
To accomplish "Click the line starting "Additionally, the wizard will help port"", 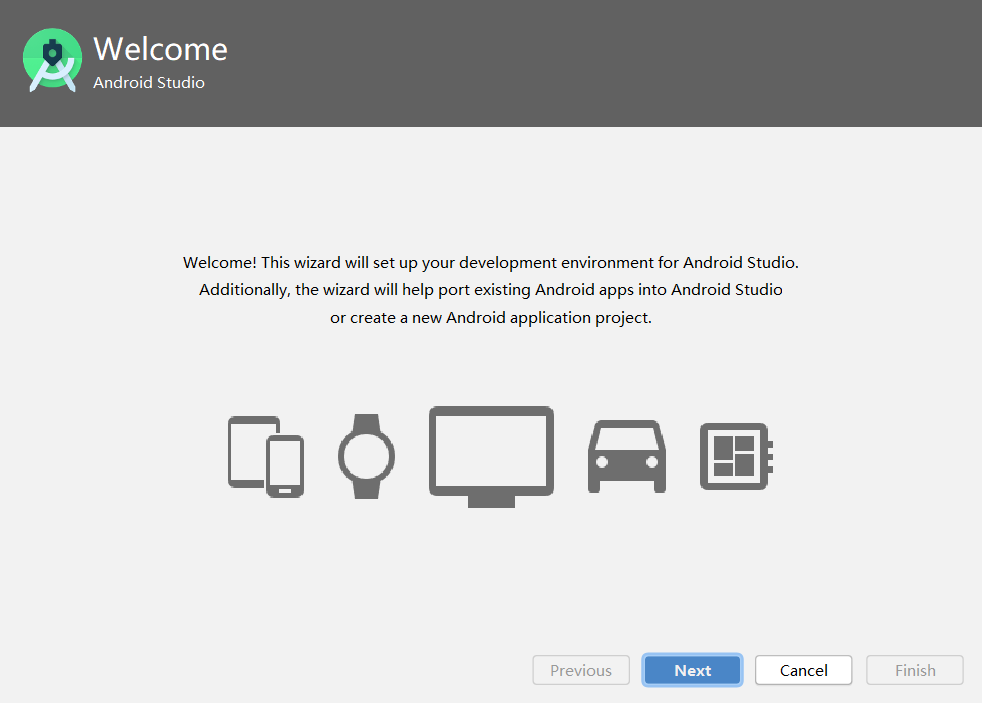I will click(491, 290).
